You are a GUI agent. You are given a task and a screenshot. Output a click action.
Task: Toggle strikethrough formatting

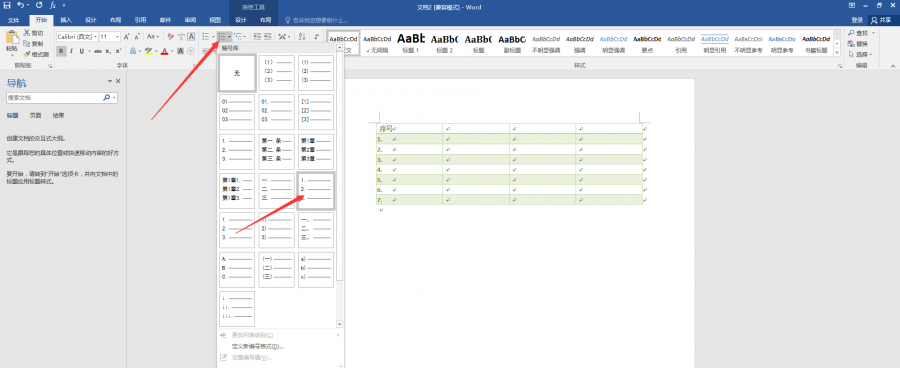(98, 51)
